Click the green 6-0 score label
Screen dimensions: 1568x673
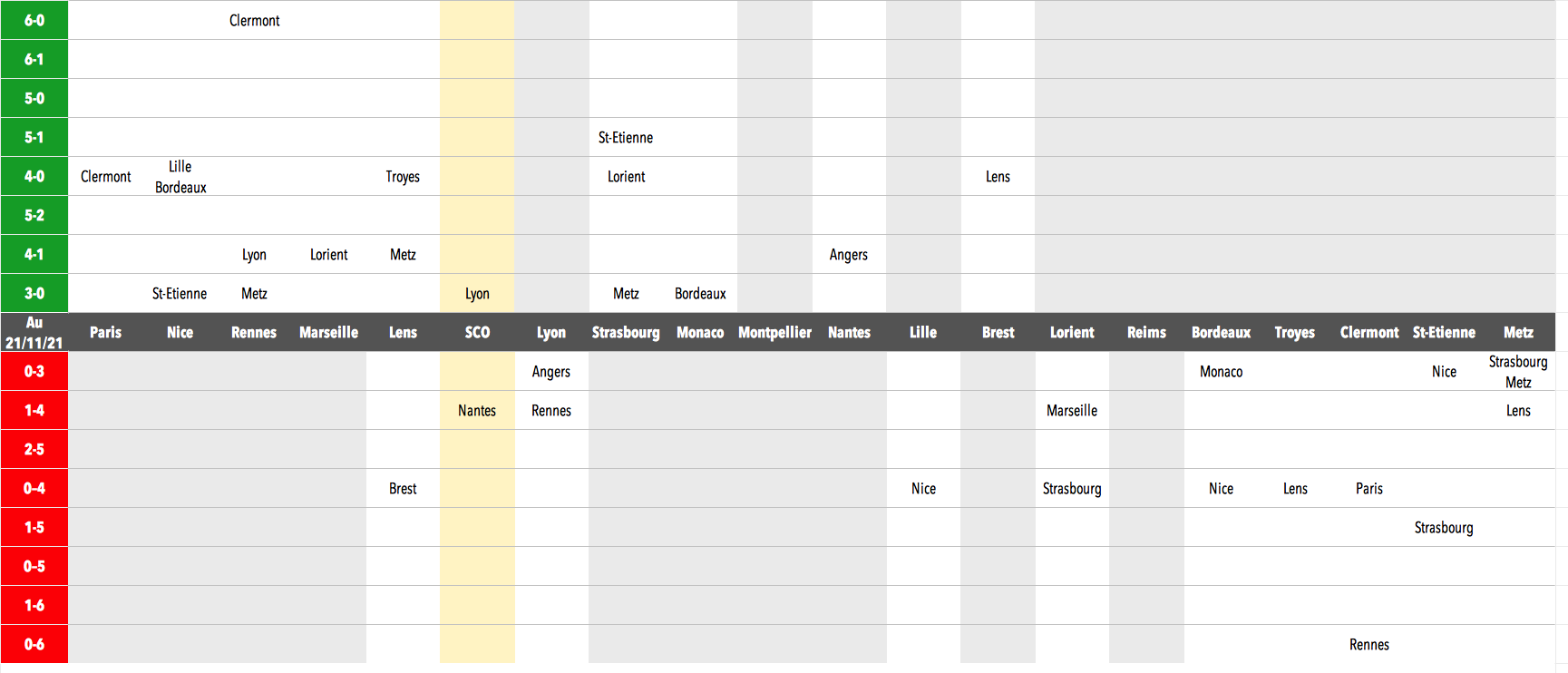tap(34, 20)
